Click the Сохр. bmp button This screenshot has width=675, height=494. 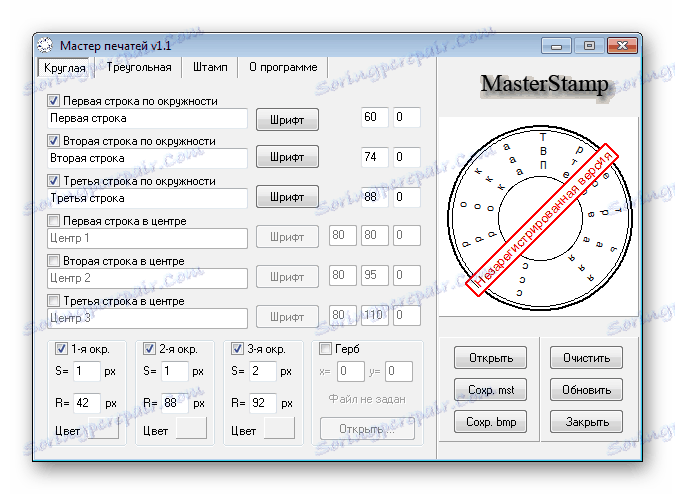[490, 421]
